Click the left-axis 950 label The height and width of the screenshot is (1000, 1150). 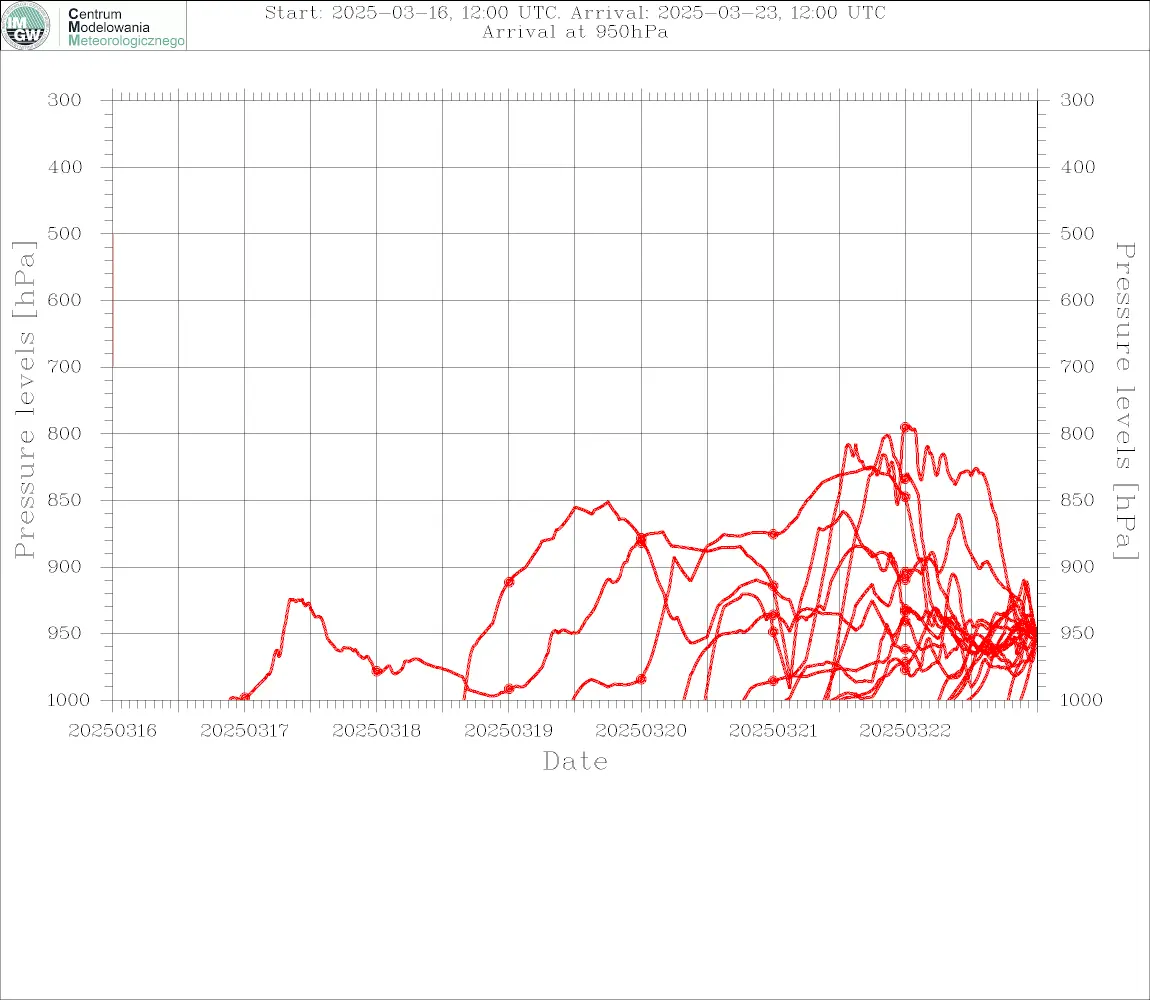[x=65, y=632]
